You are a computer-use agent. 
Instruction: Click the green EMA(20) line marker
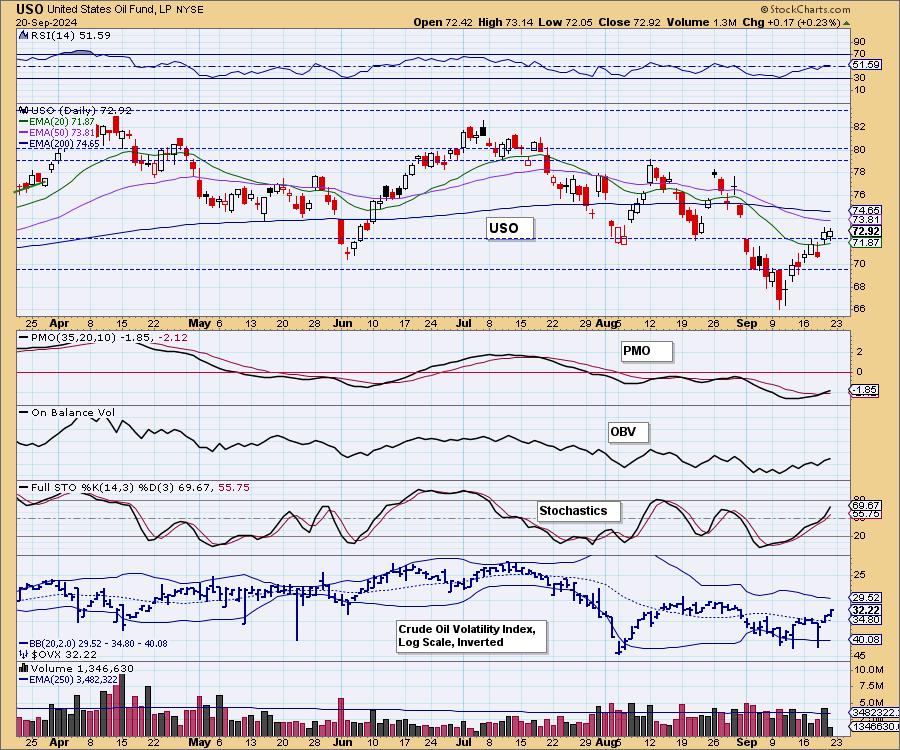click(x=24, y=122)
